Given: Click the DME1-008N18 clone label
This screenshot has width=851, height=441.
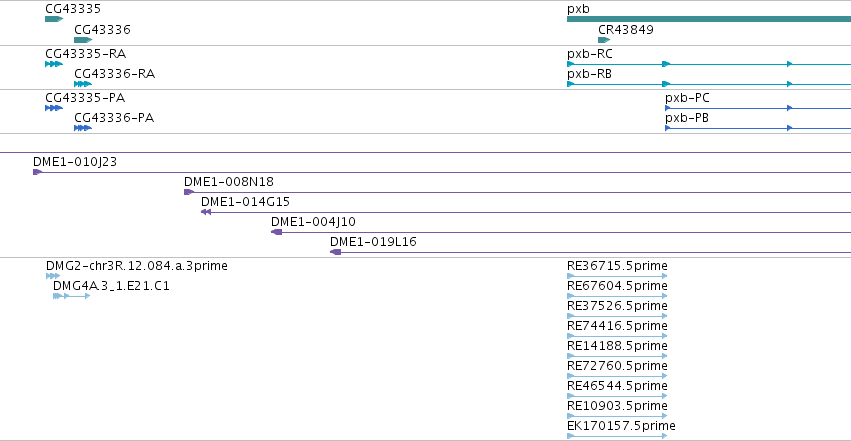Looking at the screenshot, I should [228, 182].
